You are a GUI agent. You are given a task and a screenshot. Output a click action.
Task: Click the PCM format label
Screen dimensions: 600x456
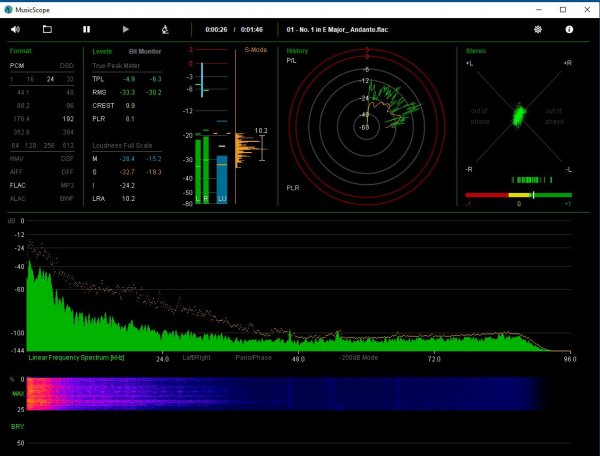[x=17, y=66]
